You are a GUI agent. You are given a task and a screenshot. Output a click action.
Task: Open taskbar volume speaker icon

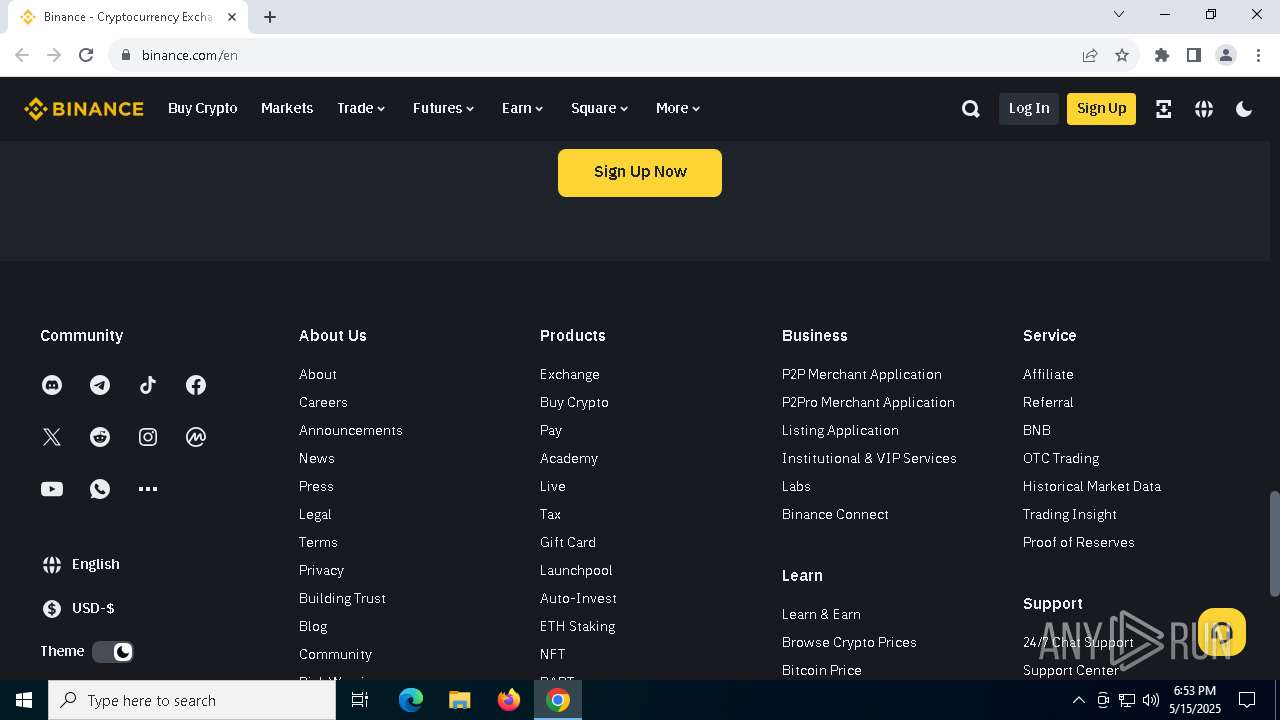[x=1151, y=700]
